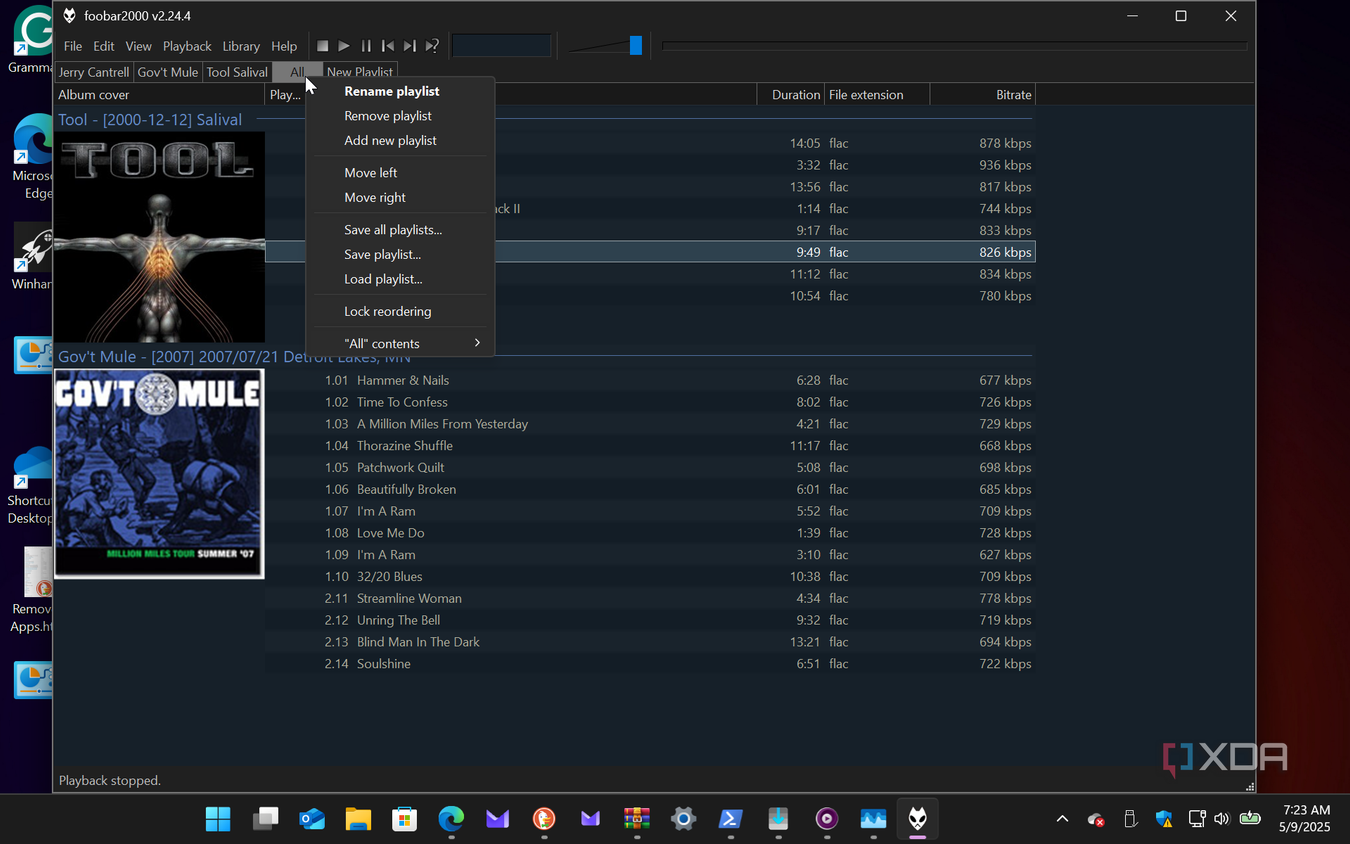Screen dimensions: 1350x844
Task: Open the File menu
Action: [73, 46]
